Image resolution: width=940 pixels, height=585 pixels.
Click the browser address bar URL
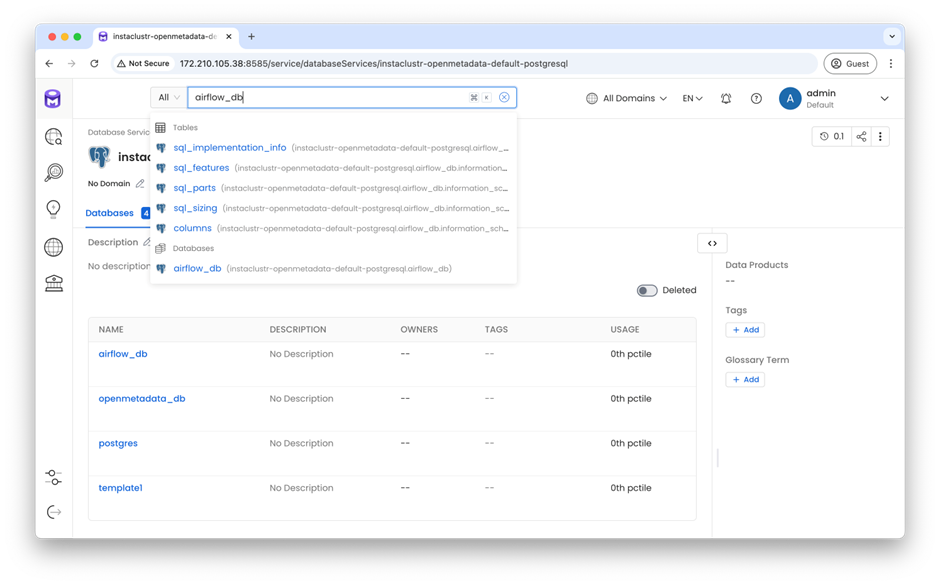(373, 64)
